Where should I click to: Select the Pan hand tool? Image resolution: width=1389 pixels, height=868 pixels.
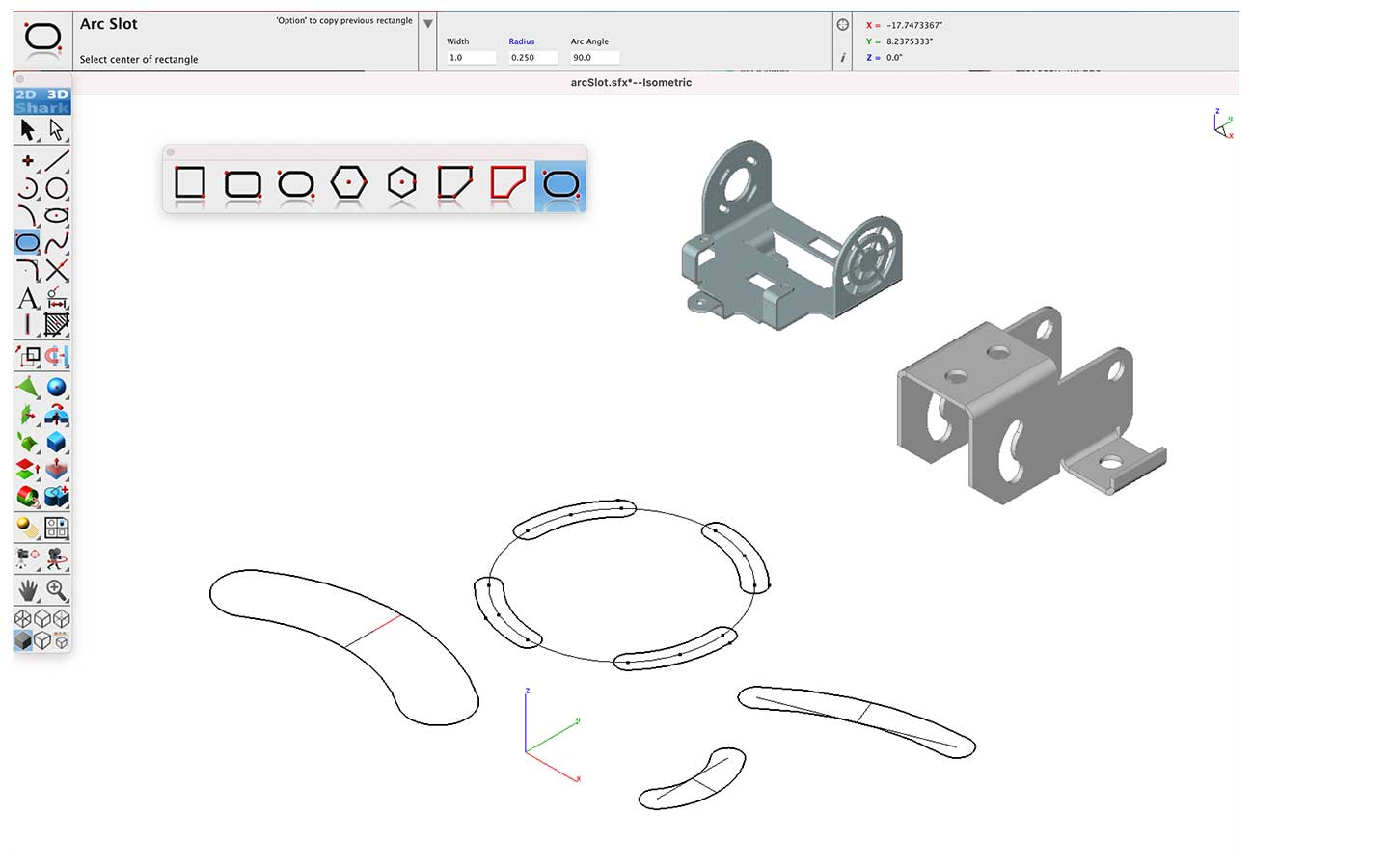(25, 591)
